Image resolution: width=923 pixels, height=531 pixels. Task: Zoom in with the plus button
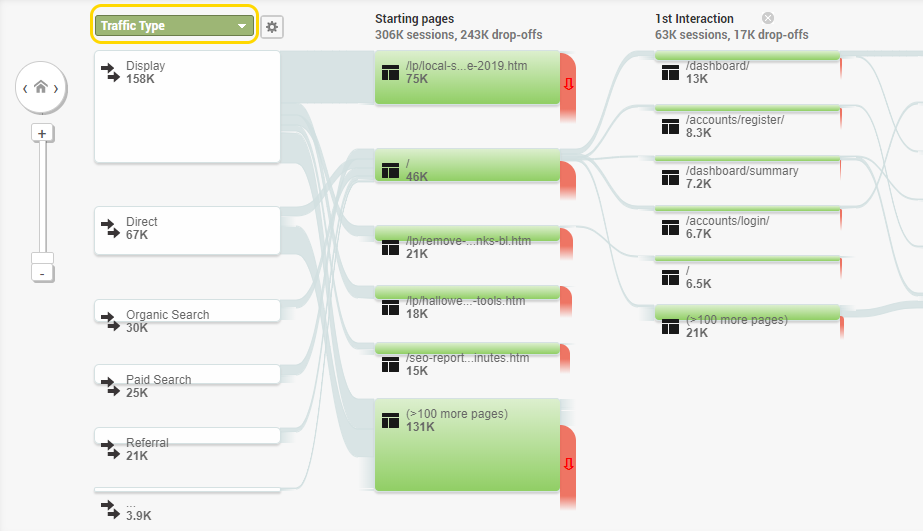click(42, 134)
